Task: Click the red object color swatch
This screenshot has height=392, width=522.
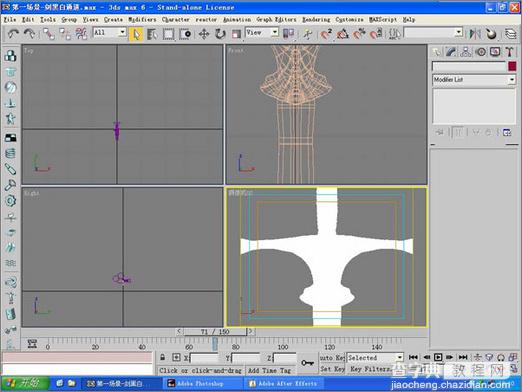Action: click(512, 66)
